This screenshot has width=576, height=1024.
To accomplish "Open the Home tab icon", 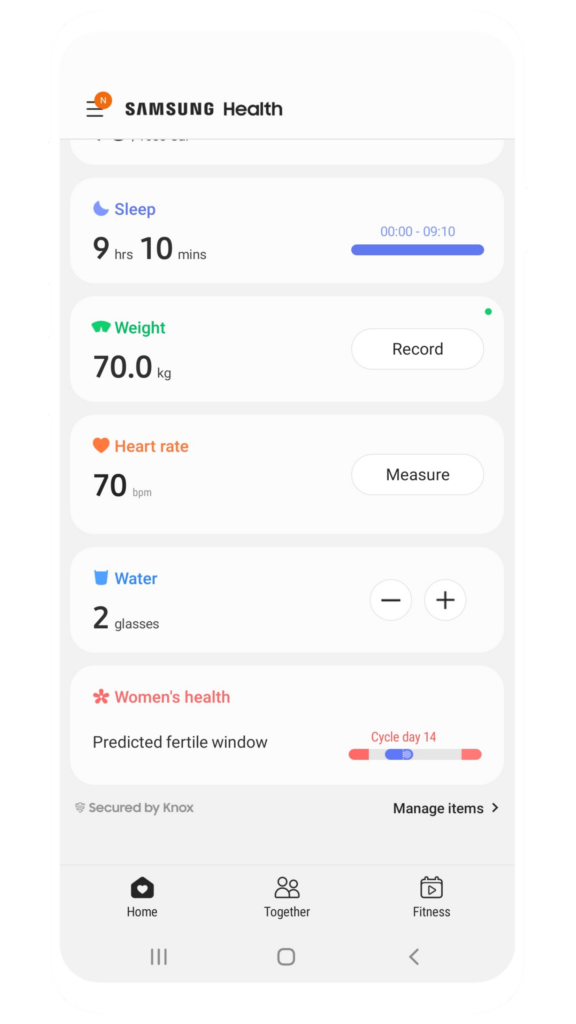I will [x=141, y=887].
